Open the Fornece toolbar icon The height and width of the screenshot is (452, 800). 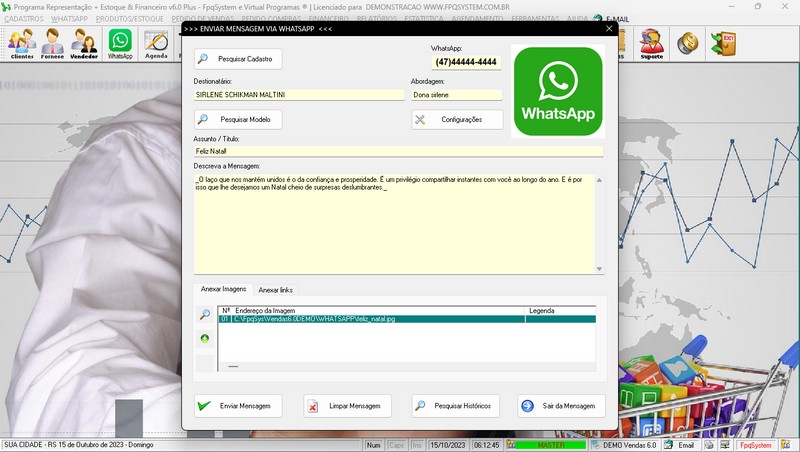[53, 44]
